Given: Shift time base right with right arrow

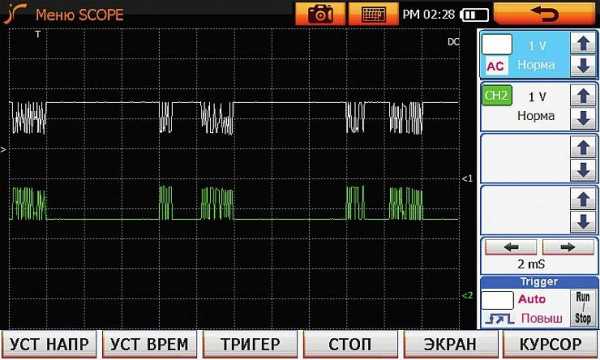Looking at the screenshot, I should pos(568,248).
